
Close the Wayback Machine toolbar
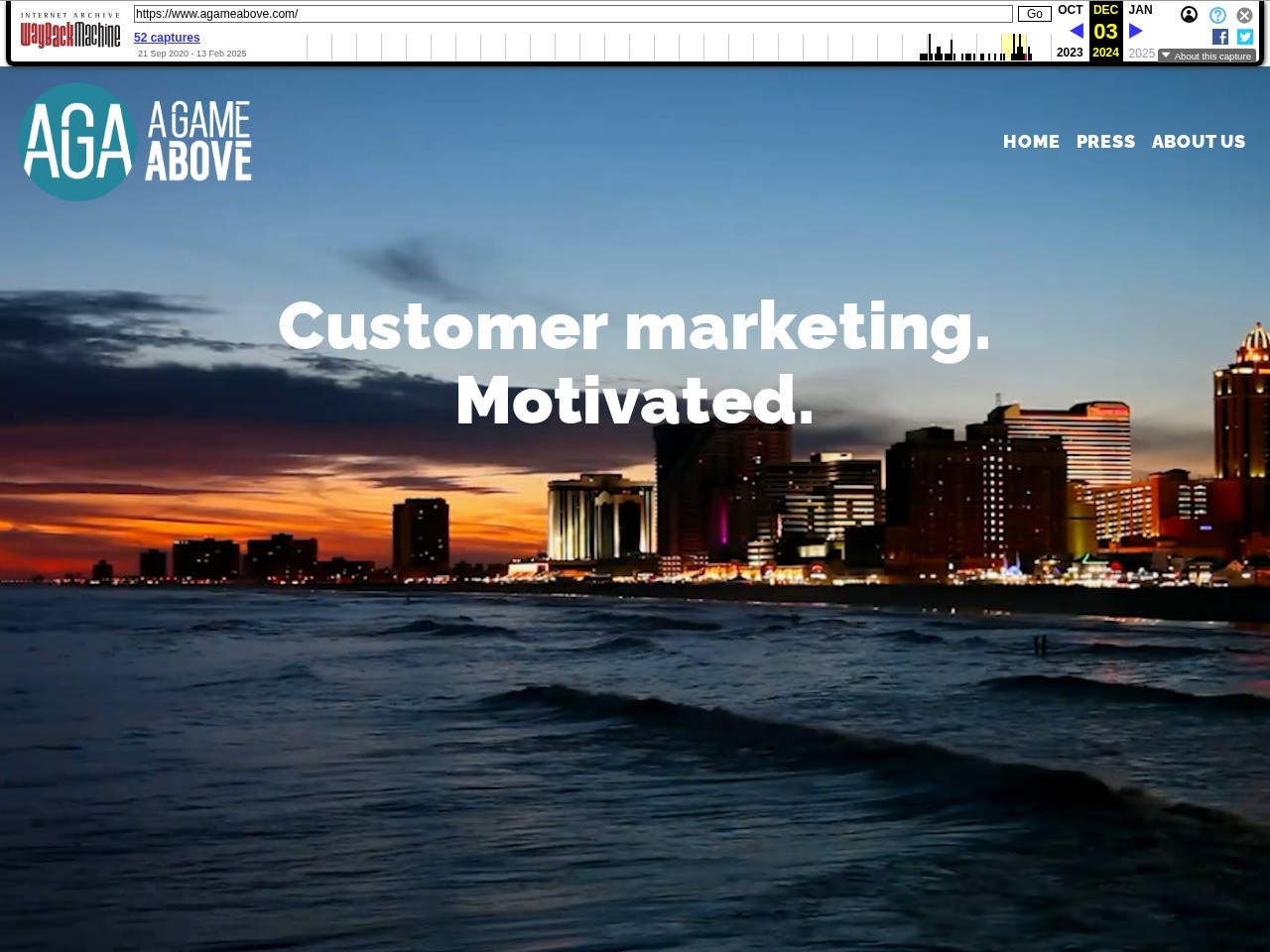coord(1244,15)
